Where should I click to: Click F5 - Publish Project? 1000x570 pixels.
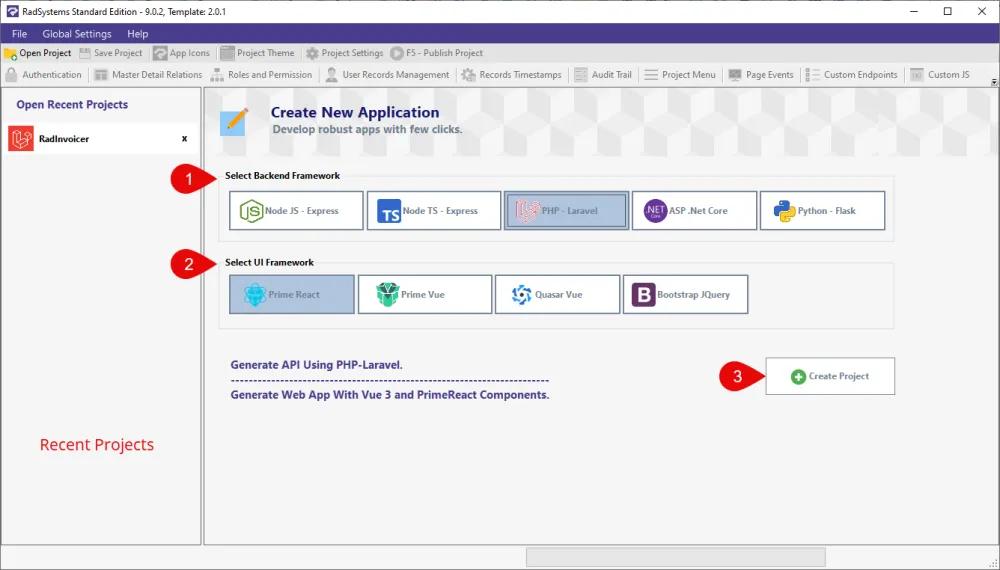click(437, 53)
